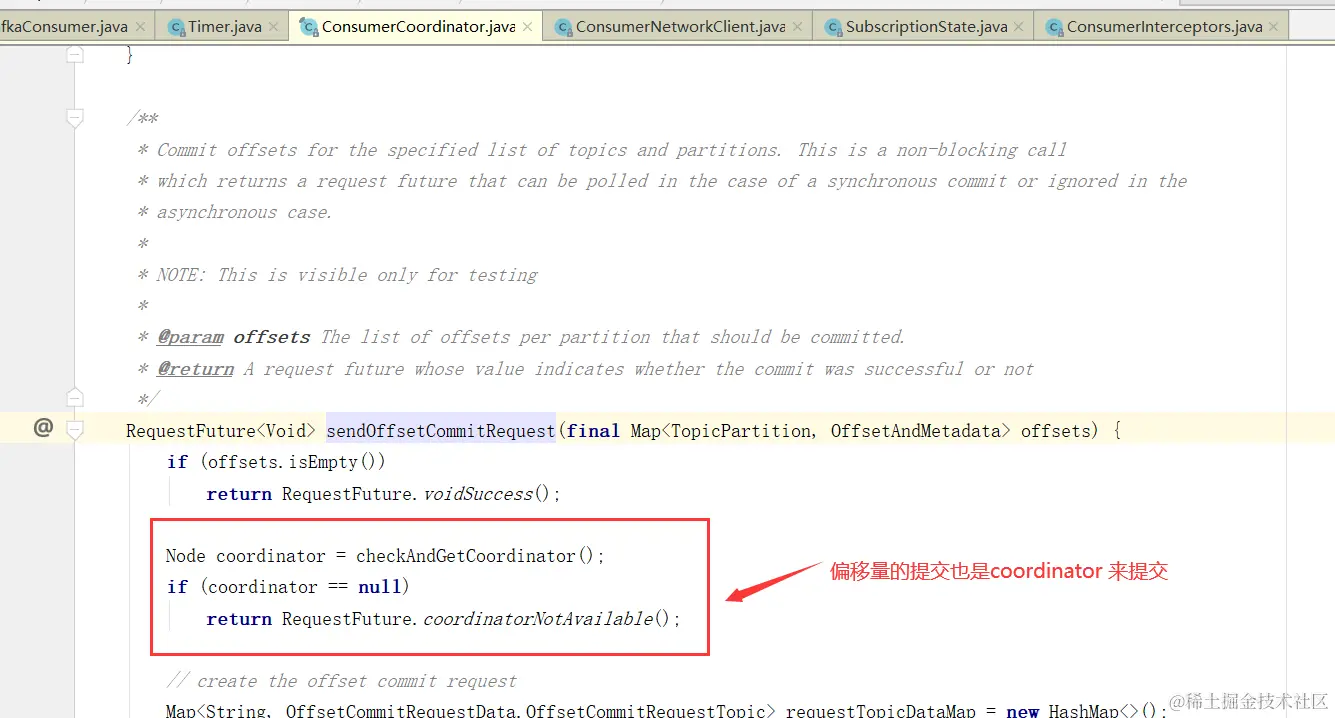Open the ConsumerNetworkClient.java tab

(x=679, y=27)
